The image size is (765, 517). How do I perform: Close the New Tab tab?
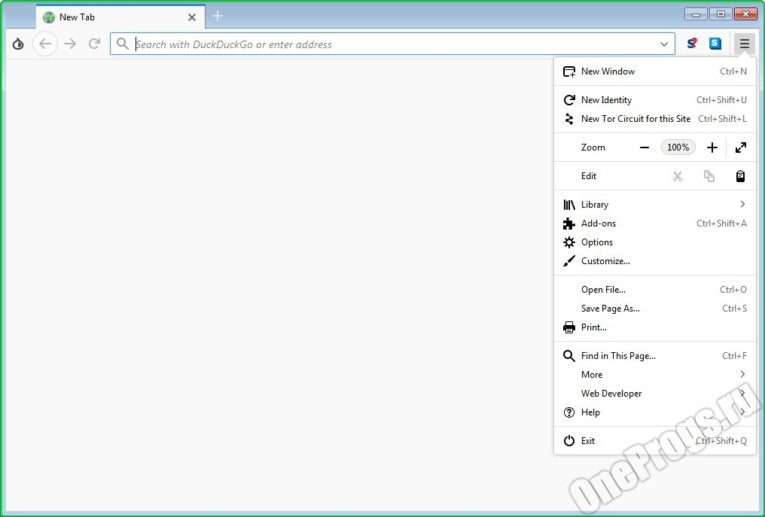click(192, 18)
